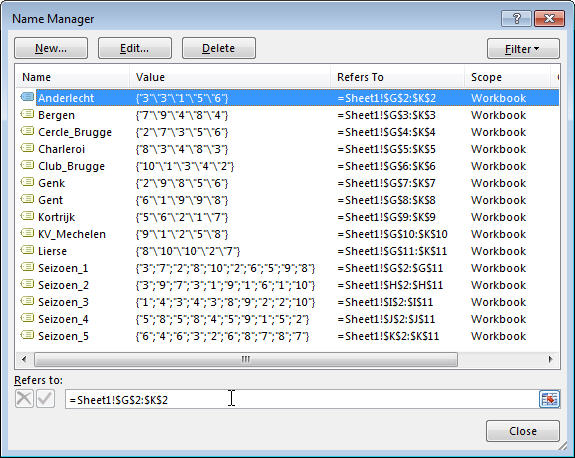Click the name icon beside KV_Mechelen
Image resolution: width=575 pixels, height=458 pixels.
[x=28, y=233]
